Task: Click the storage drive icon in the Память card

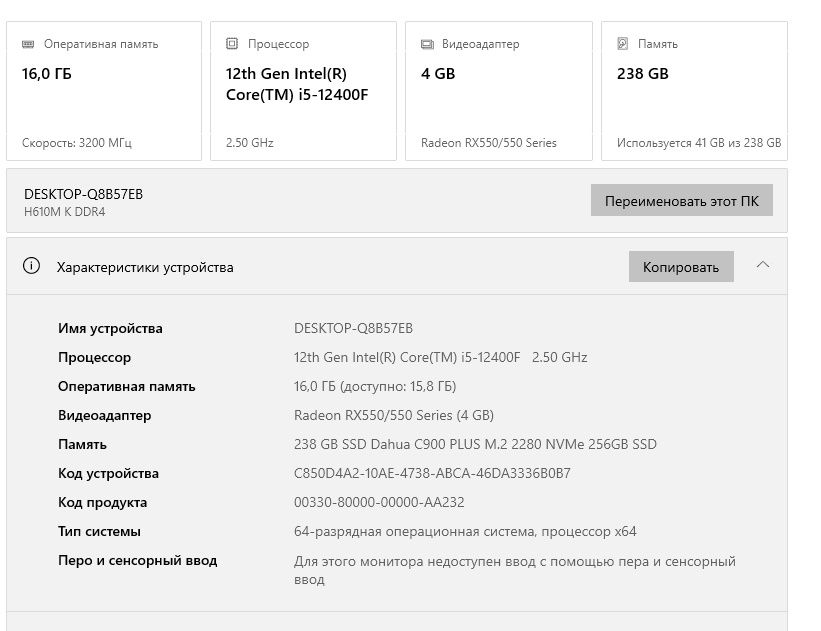Action: point(623,44)
